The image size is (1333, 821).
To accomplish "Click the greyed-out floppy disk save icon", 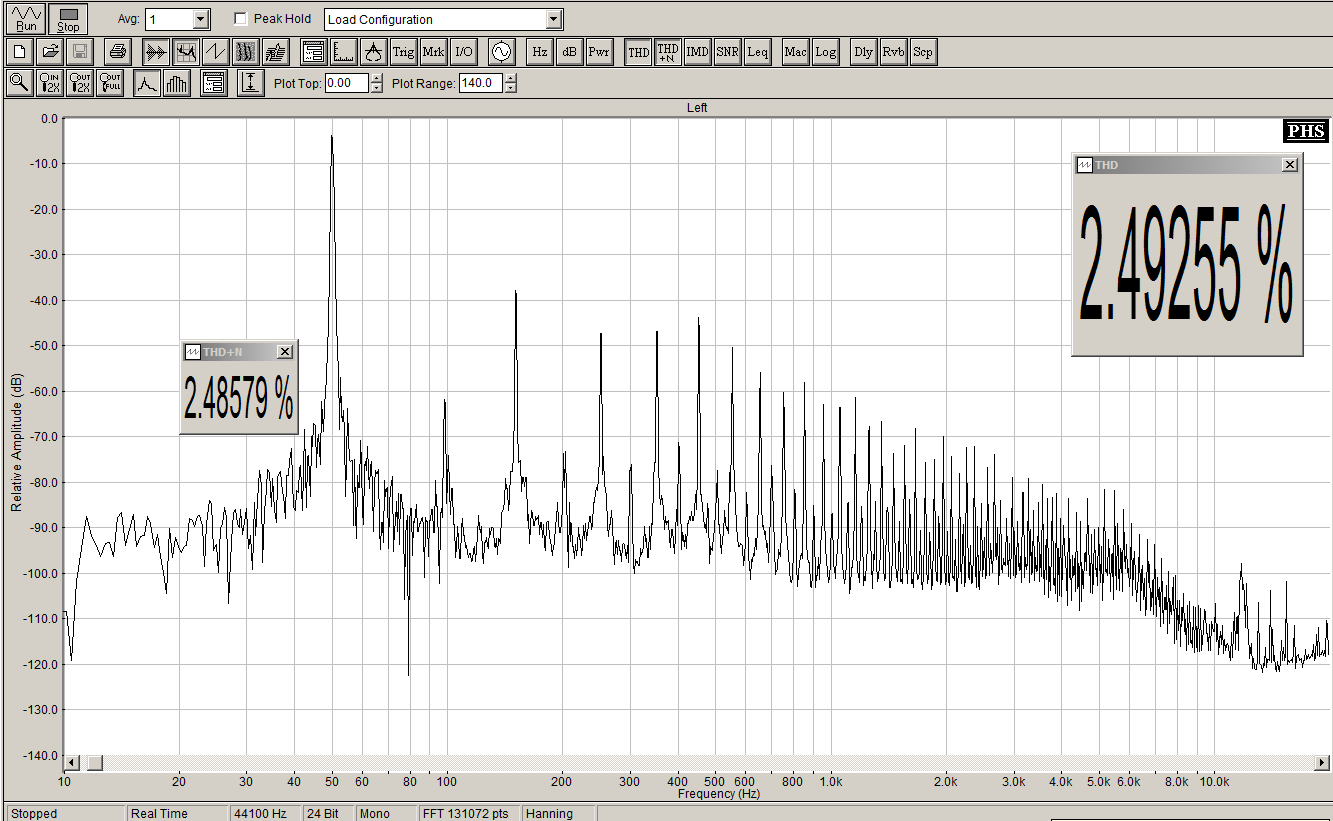I will 80,52.
